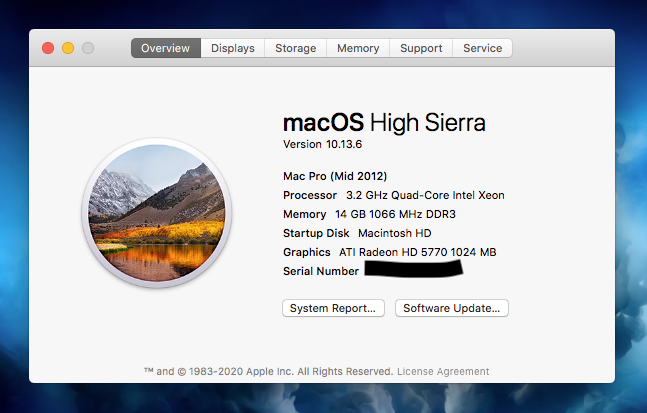
Task: Click the macOS High Sierra landscape icon
Action: click(157, 213)
